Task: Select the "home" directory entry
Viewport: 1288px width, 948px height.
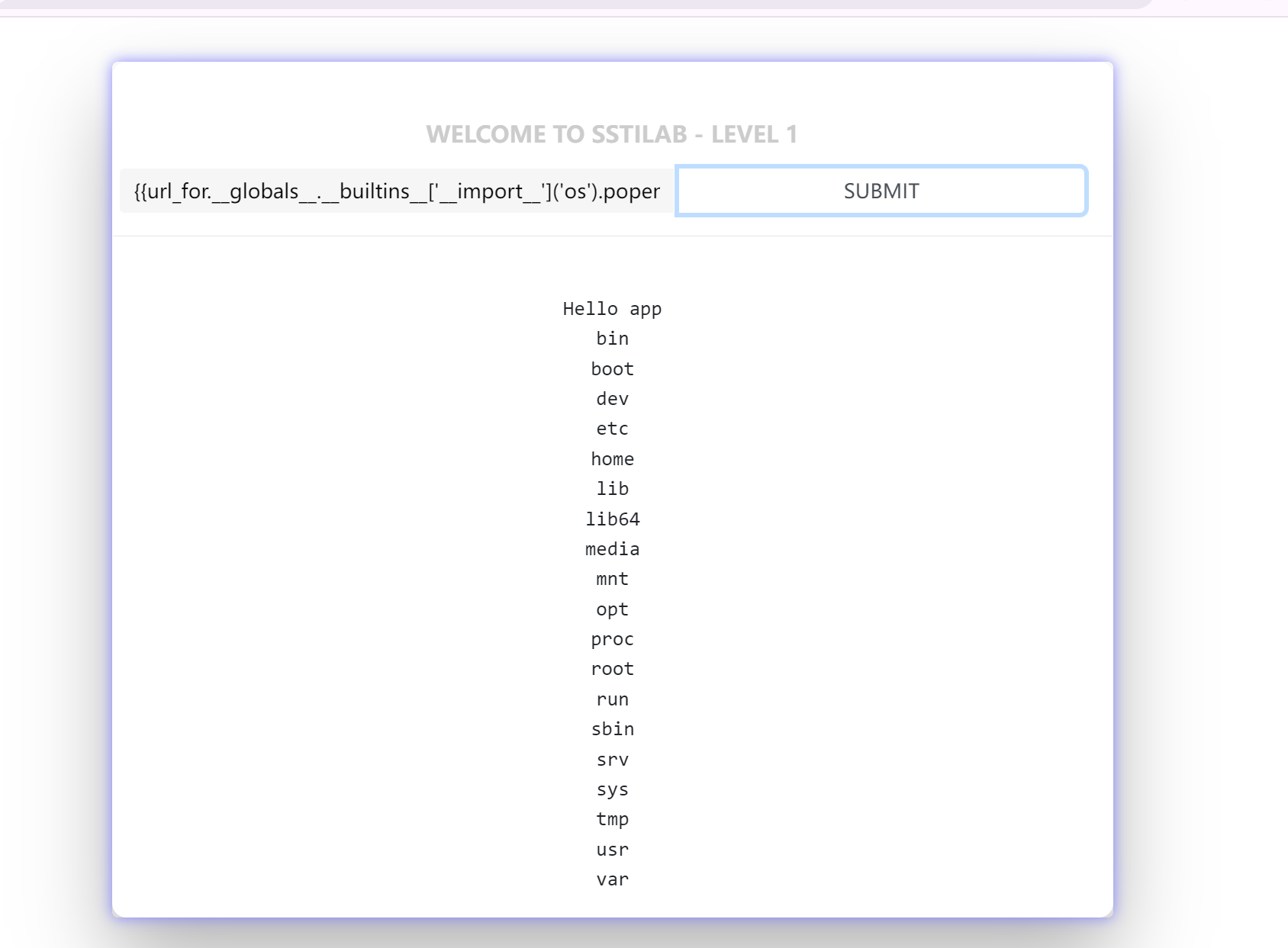Action: click(x=612, y=459)
